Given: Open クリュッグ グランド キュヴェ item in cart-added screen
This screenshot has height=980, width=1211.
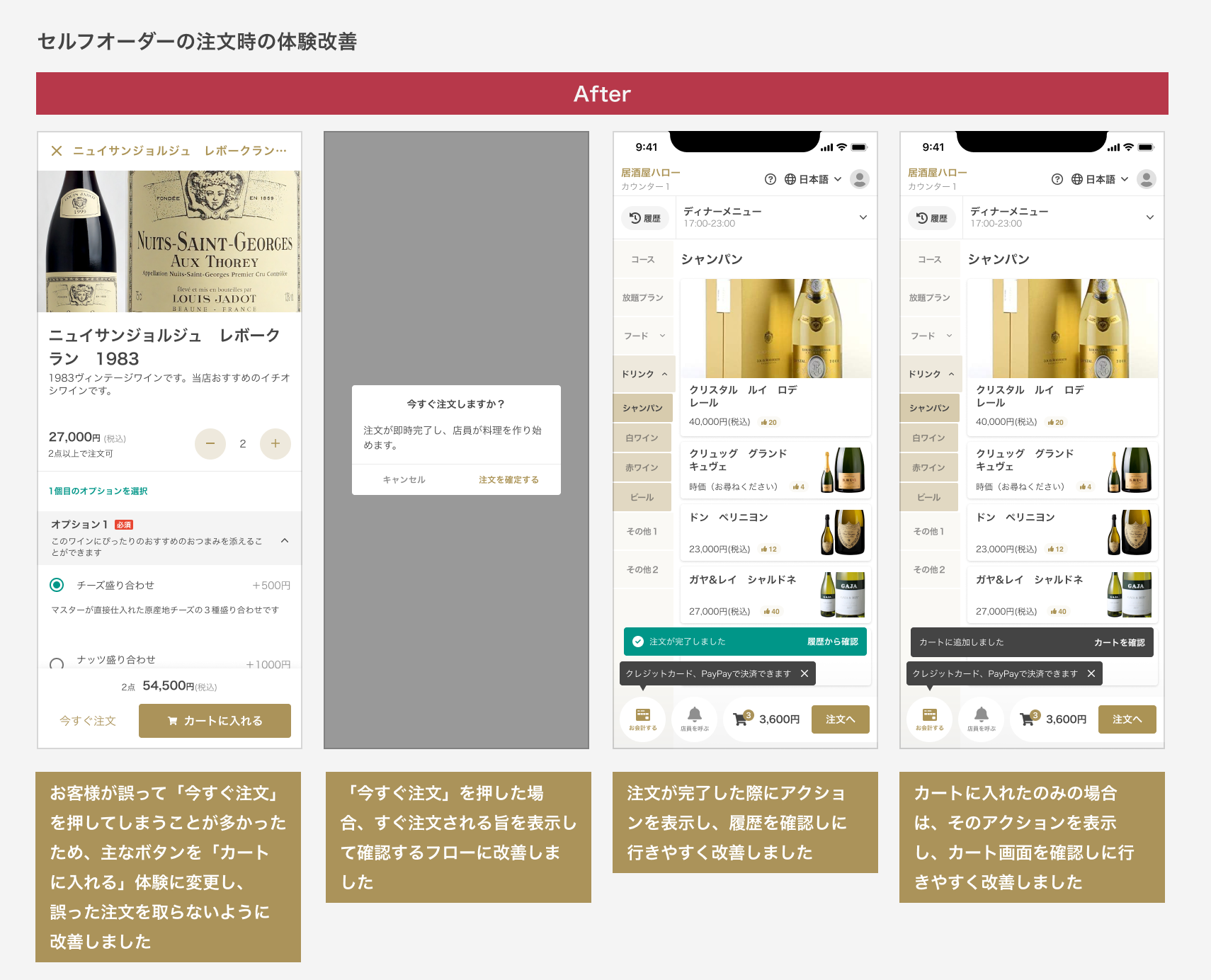Looking at the screenshot, I should coord(1062,470).
